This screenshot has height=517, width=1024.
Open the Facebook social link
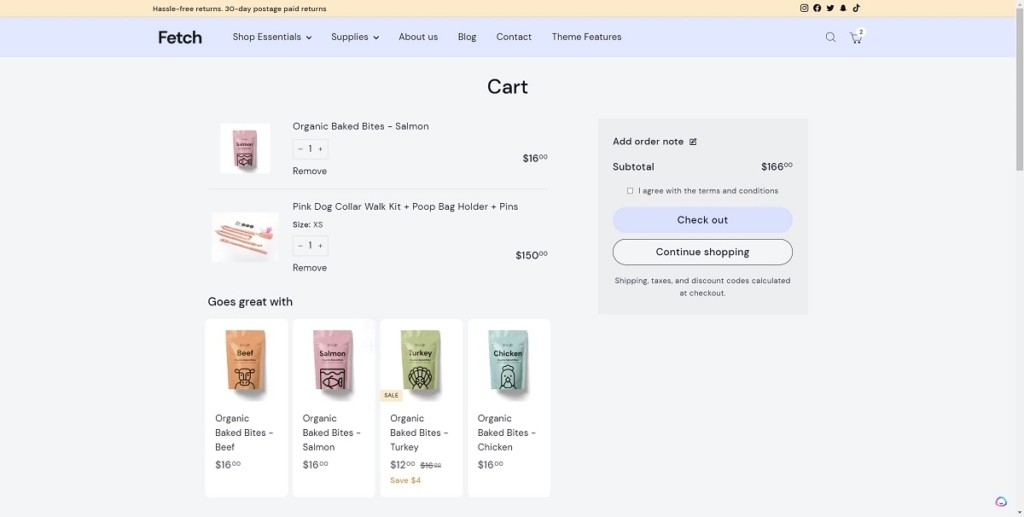817,8
